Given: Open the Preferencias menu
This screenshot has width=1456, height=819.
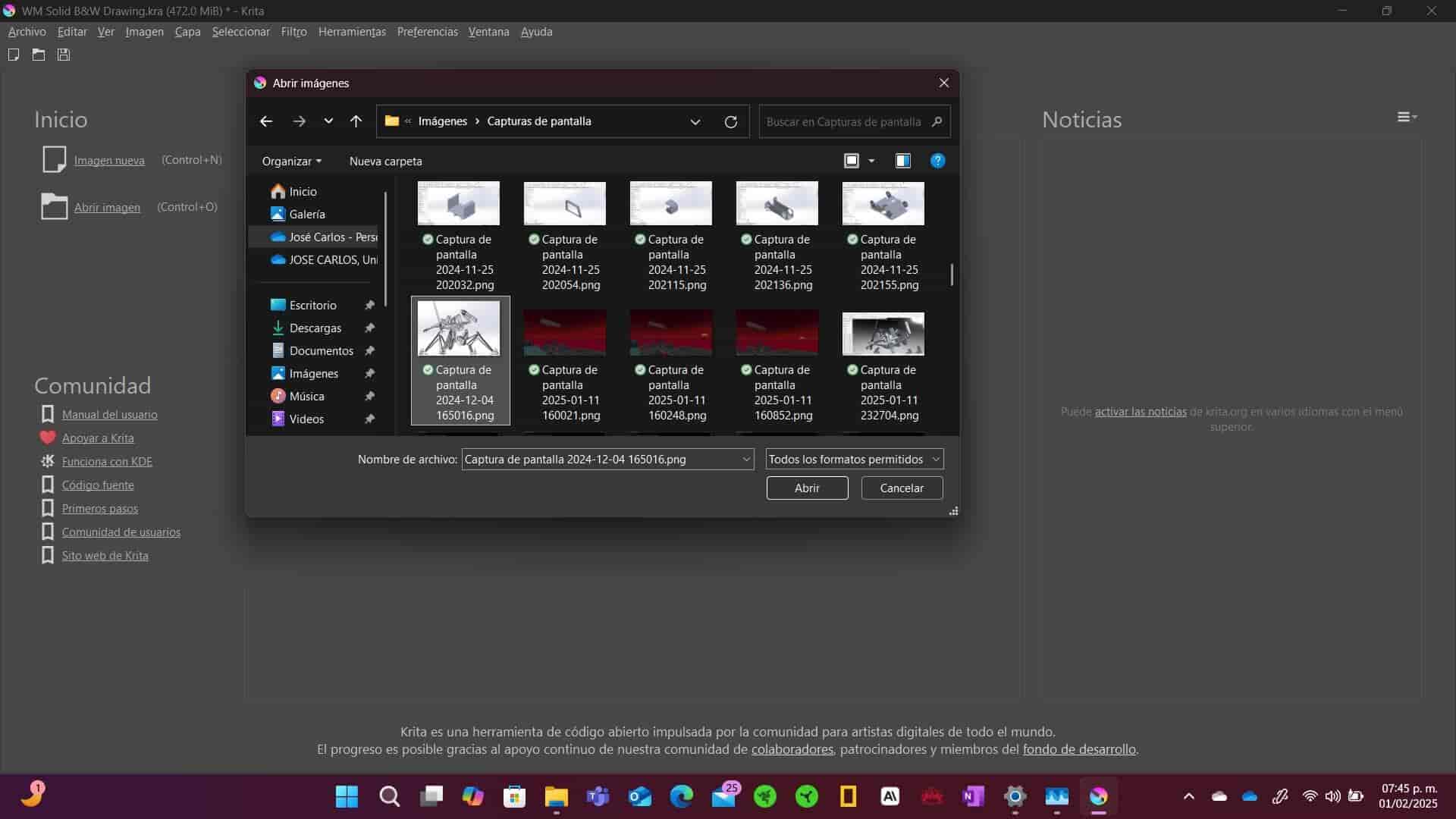Looking at the screenshot, I should (x=427, y=32).
